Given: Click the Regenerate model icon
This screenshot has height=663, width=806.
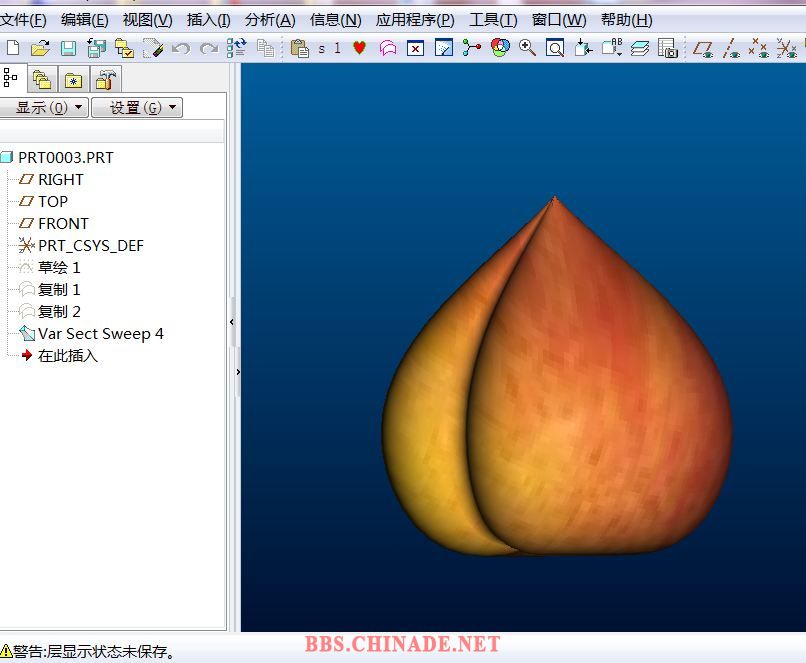Looking at the screenshot, I should tap(236, 48).
